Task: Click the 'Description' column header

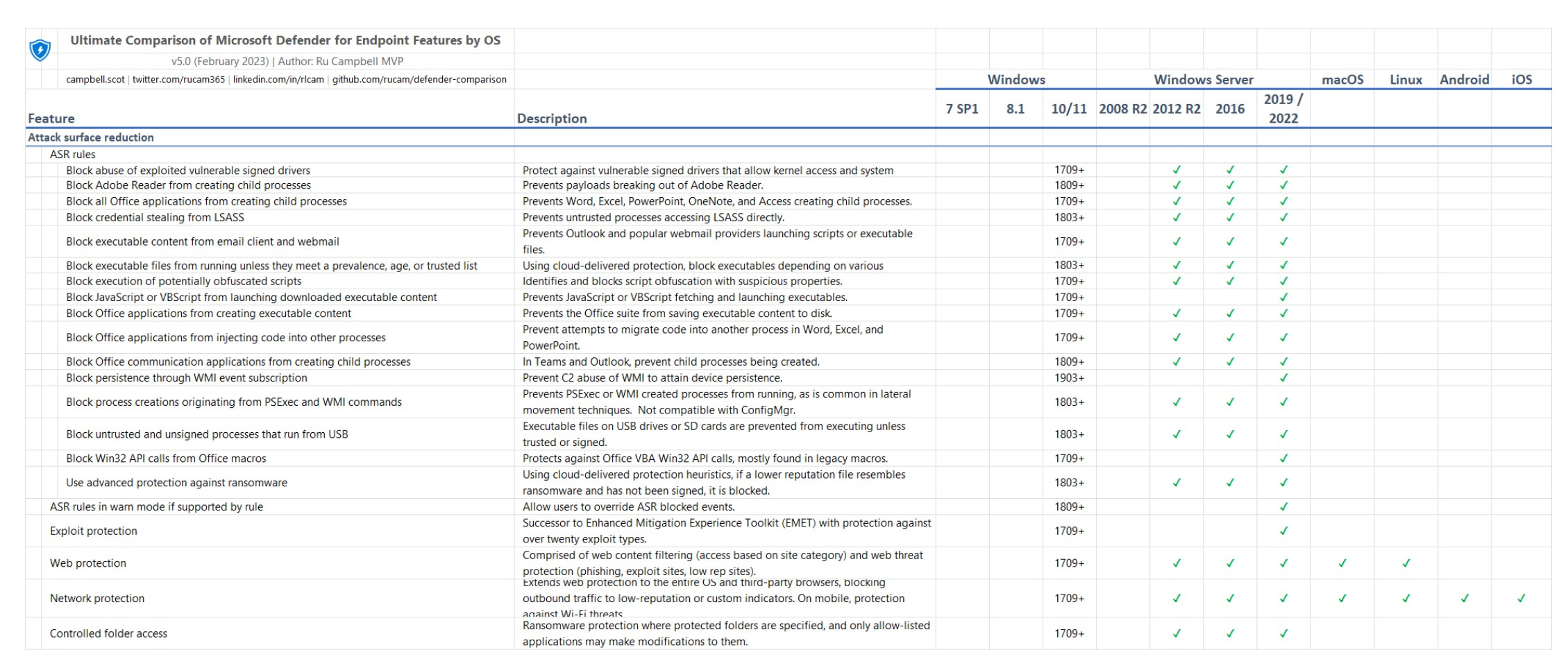Action: [552, 119]
